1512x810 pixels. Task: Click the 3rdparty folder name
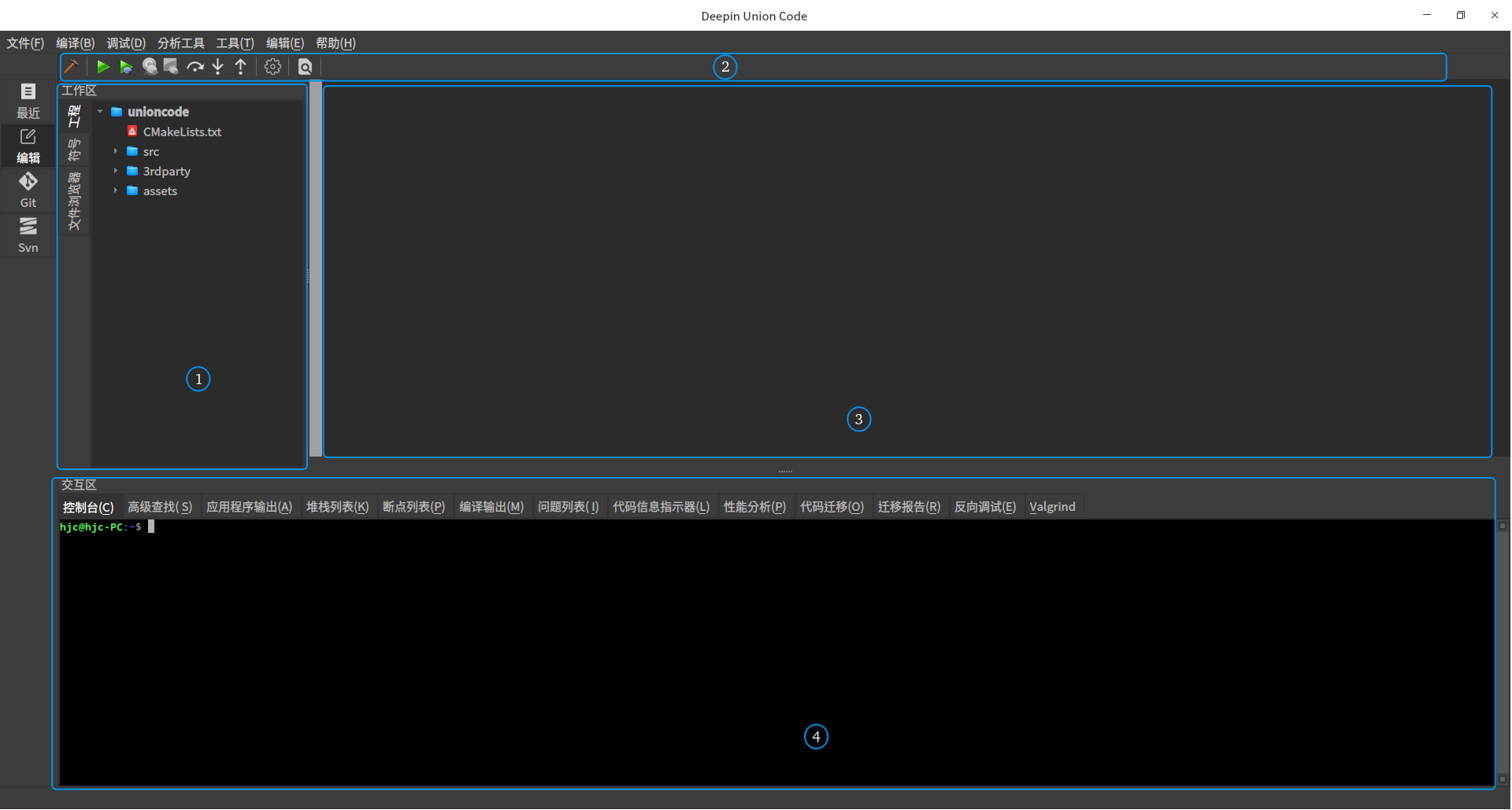tap(167, 171)
